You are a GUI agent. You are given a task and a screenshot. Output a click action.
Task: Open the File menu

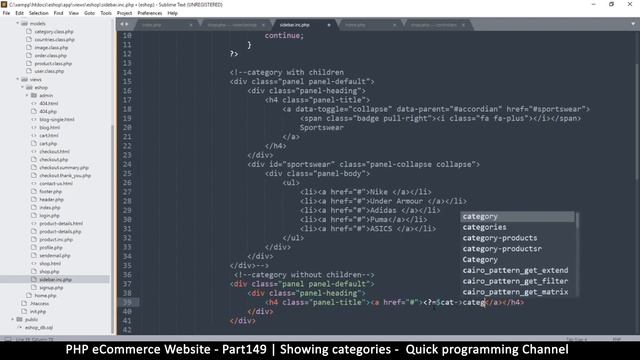tap(6, 13)
